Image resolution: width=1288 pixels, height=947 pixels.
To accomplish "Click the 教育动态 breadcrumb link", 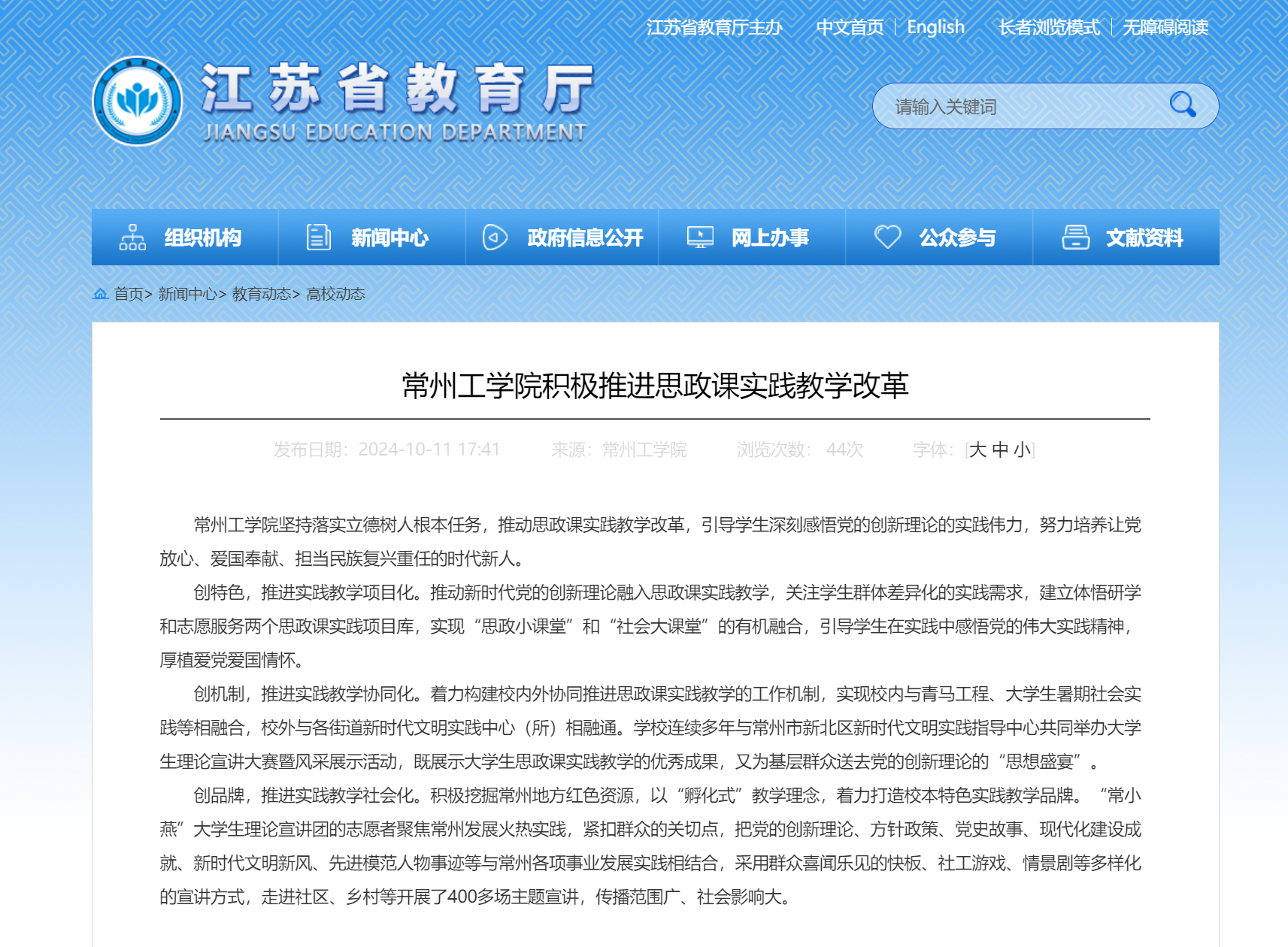I will (261, 294).
